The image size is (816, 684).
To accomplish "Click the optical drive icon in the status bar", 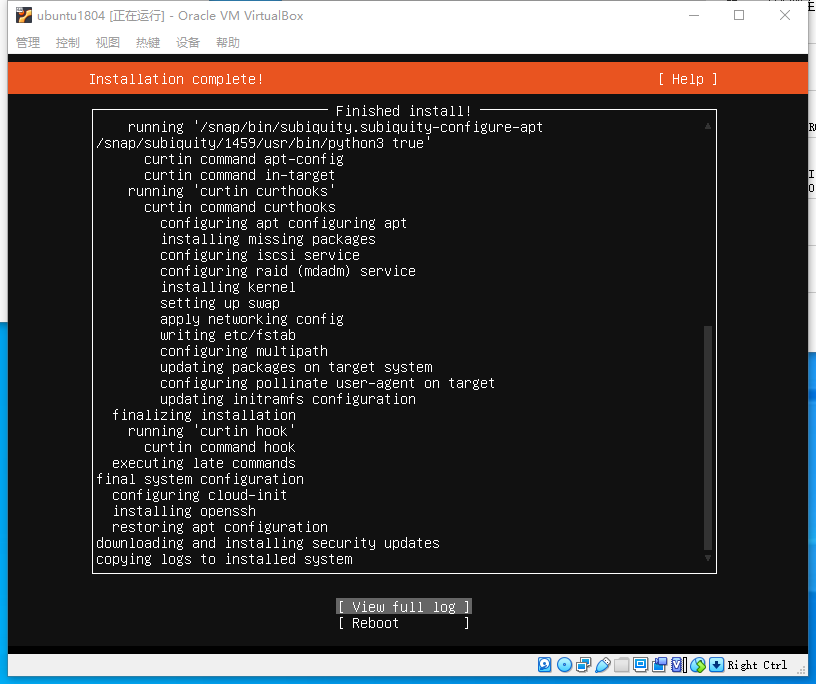I will (563, 664).
